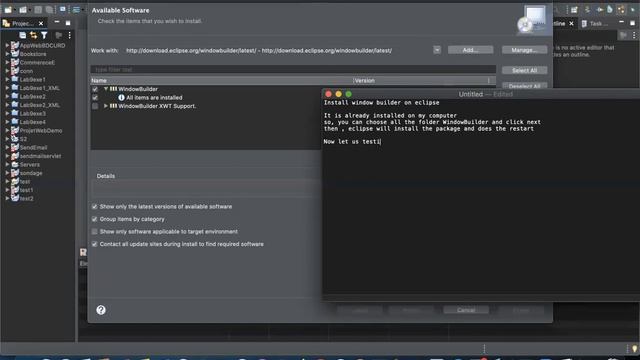
Task: Open the filter funnel icon in Project Explorer
Action: [44, 36]
